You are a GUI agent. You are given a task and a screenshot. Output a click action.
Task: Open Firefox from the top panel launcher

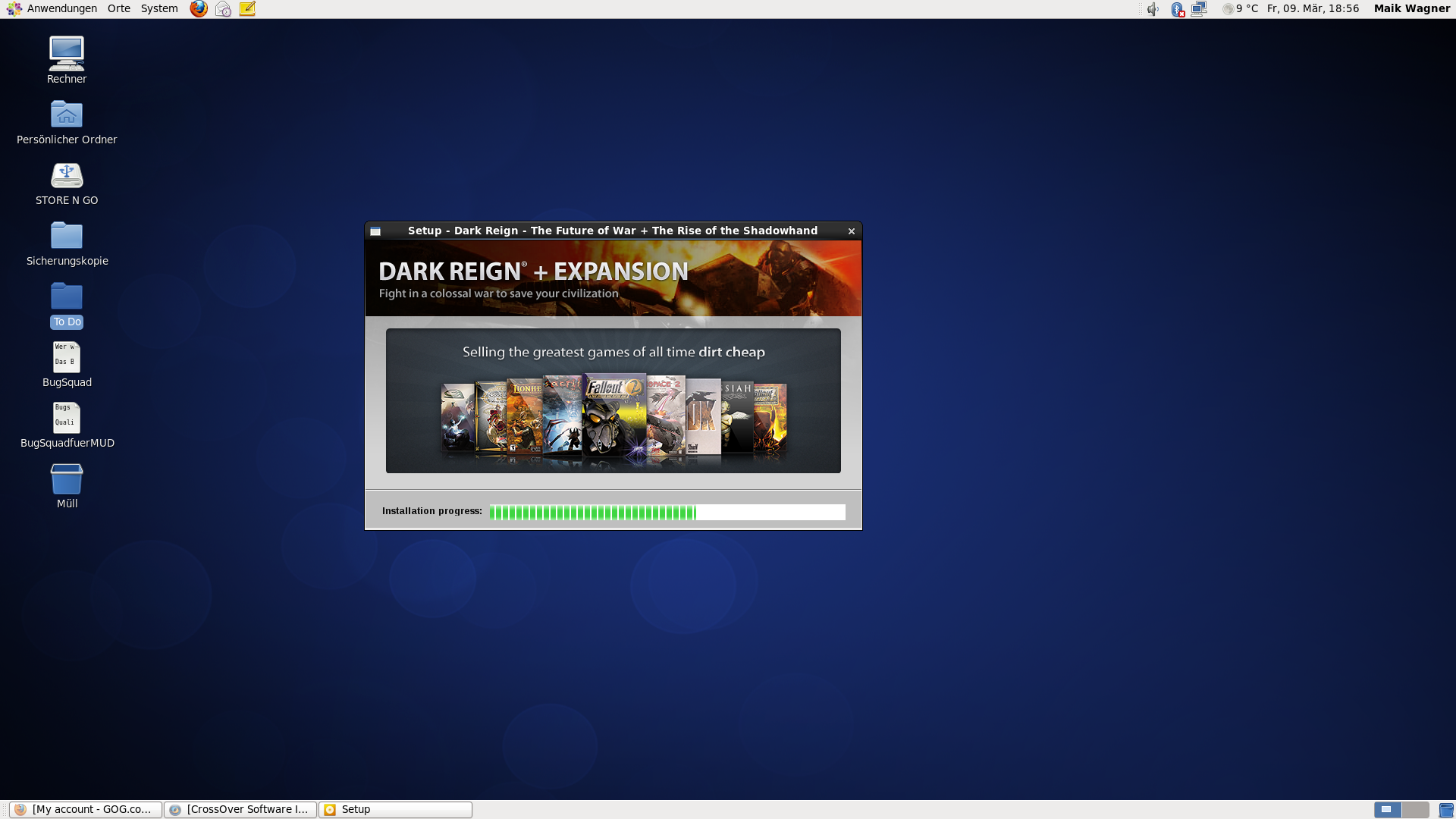(x=198, y=8)
